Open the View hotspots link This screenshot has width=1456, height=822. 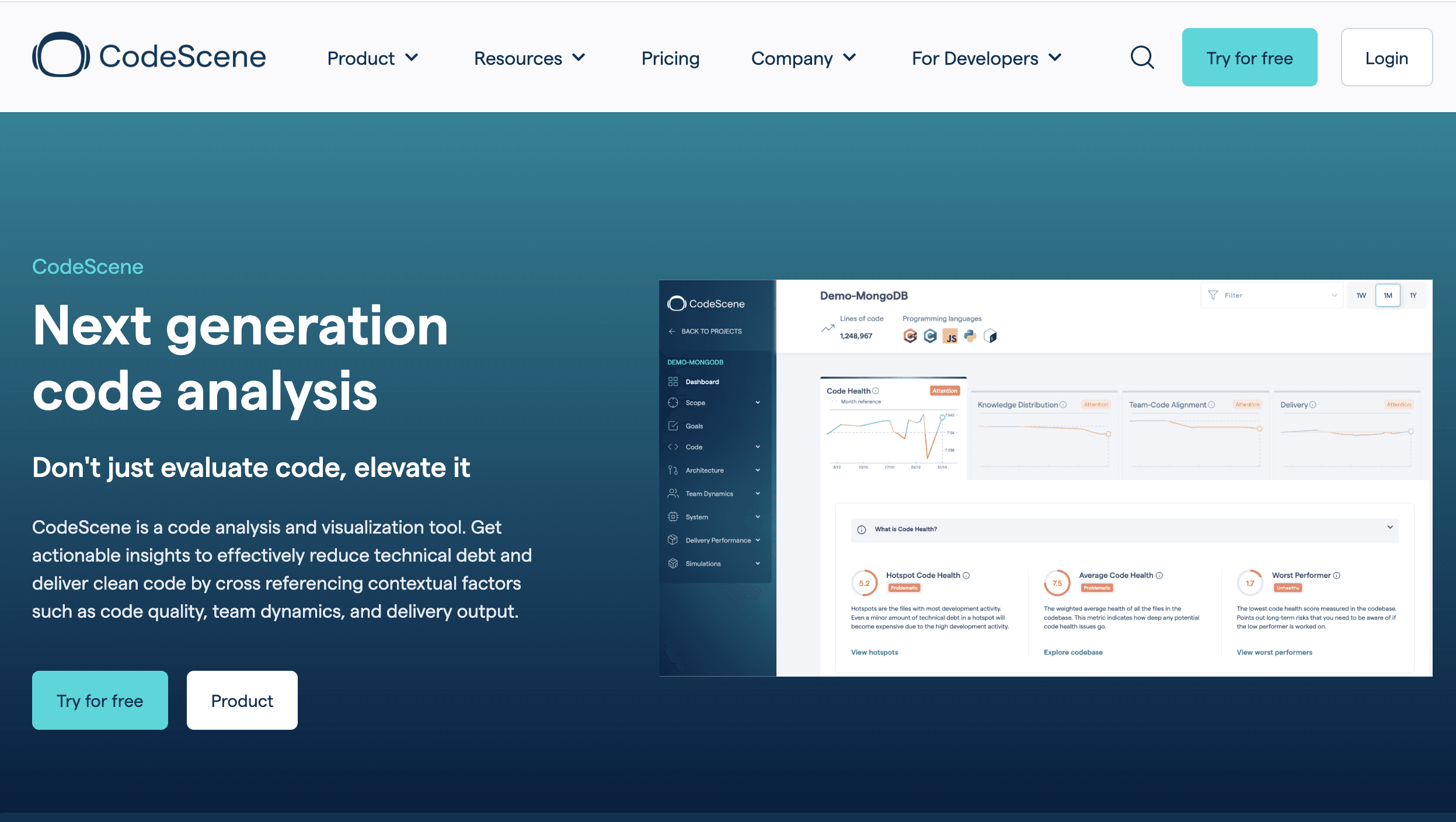875,653
